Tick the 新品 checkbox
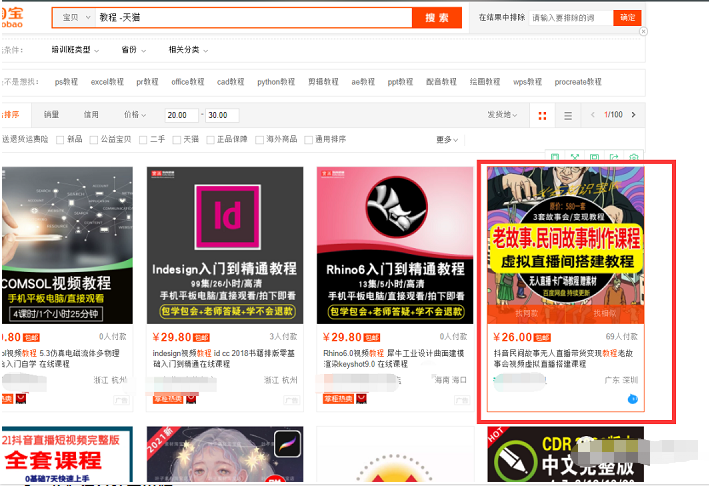Screen dimensions: 709x486 click(x=60, y=140)
